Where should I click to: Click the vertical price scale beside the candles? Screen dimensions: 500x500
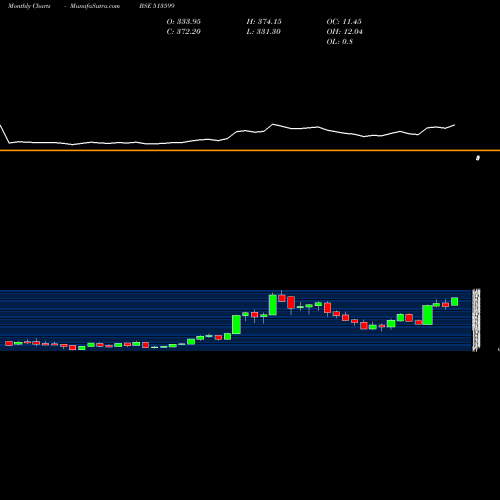476,320
